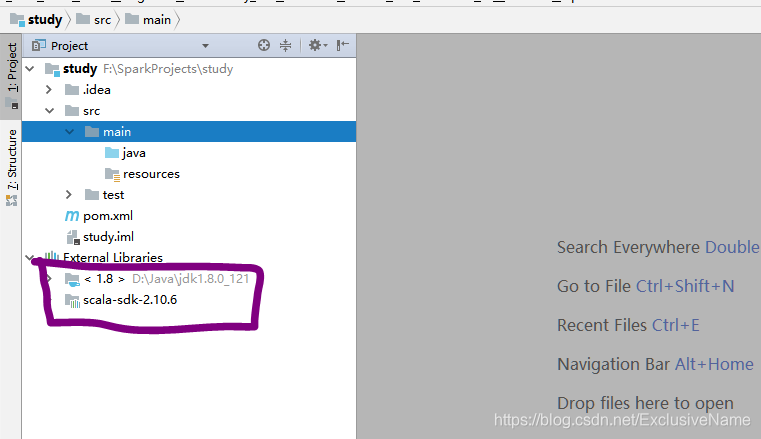The height and width of the screenshot is (439, 761).
Task: Select the test folder row
Action: (189, 195)
